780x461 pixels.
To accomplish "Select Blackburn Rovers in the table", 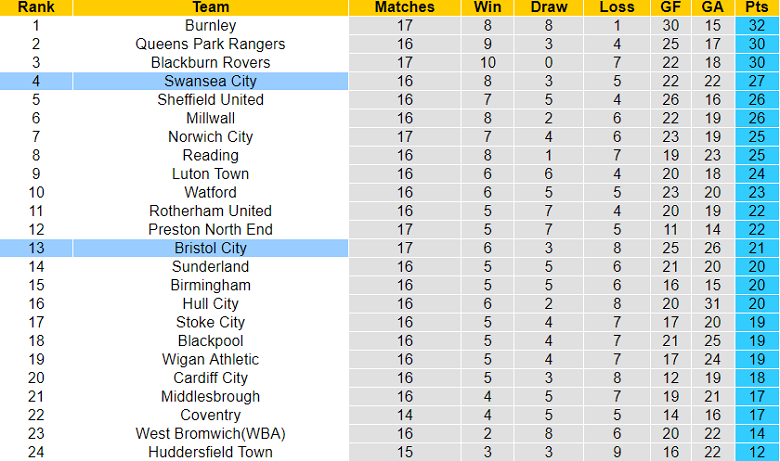I will [210, 62].
